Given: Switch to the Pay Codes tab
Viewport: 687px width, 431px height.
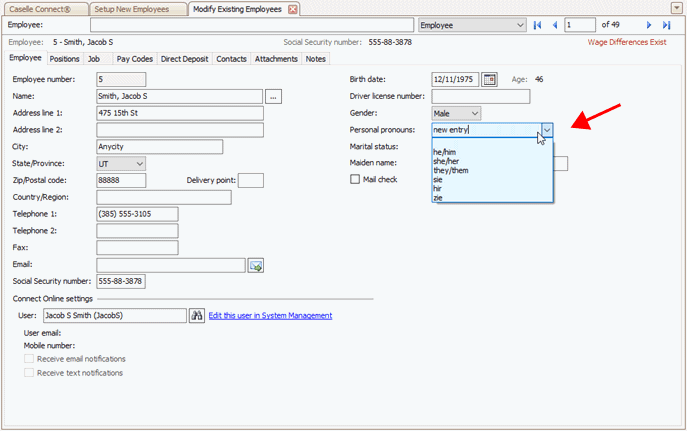Looking at the screenshot, I should [x=134, y=59].
